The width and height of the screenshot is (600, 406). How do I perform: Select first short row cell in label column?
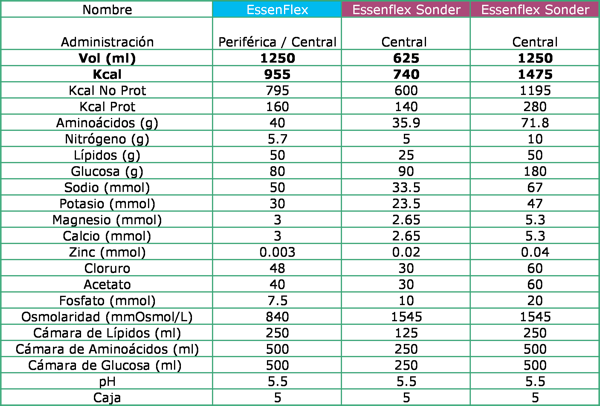coord(106,57)
